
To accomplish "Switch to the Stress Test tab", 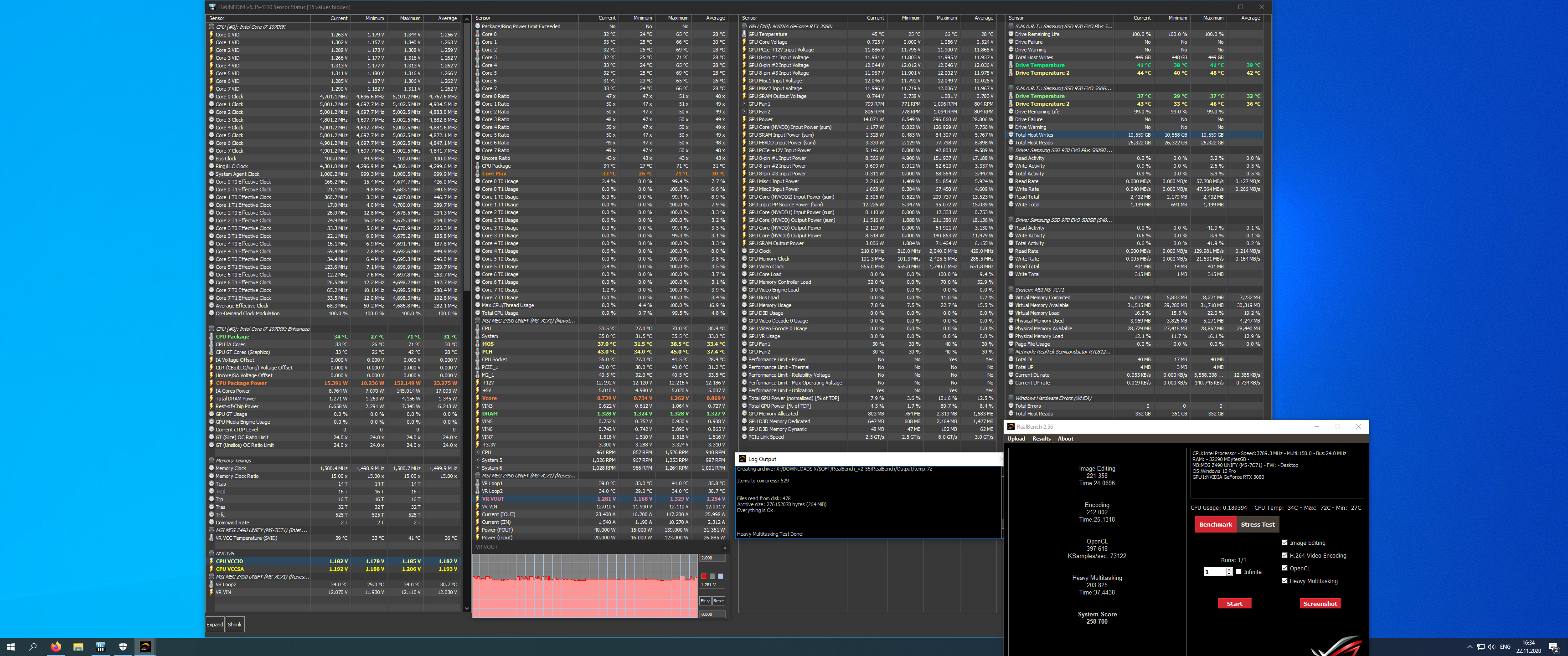I will [1258, 524].
